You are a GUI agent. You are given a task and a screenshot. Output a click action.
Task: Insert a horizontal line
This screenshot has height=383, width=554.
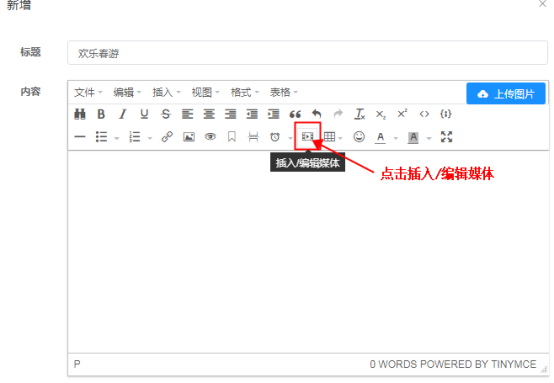(x=80, y=137)
